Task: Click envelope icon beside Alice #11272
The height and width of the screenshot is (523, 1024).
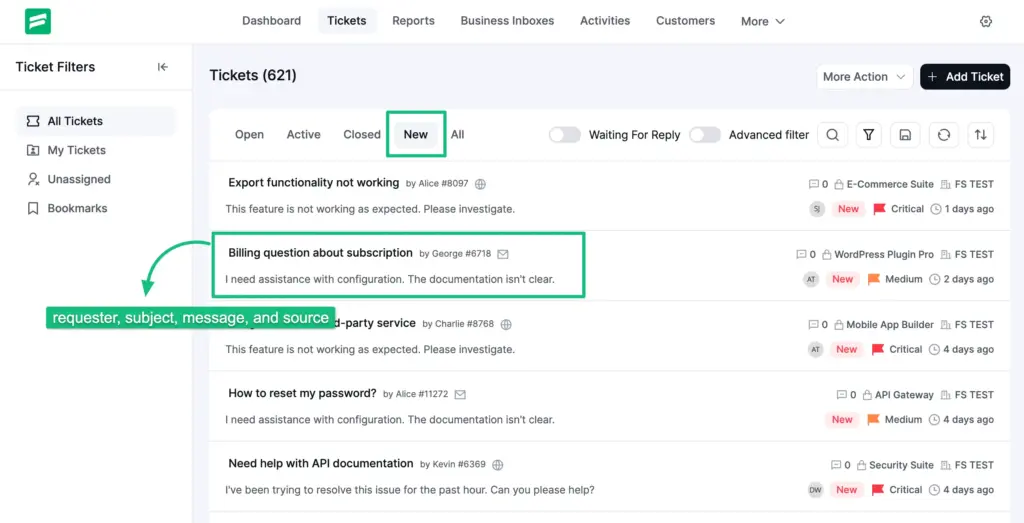Action: pyautogui.click(x=460, y=394)
